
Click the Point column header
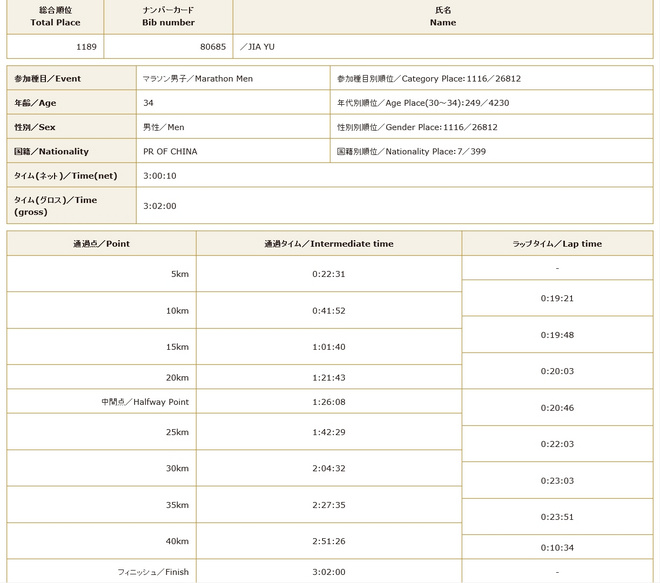coord(101,244)
